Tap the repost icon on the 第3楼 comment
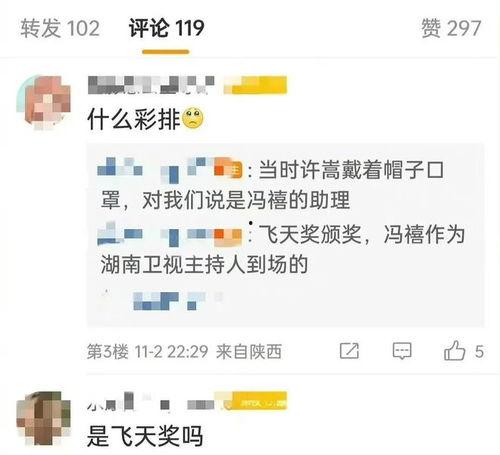500x455 pixels. [349, 351]
